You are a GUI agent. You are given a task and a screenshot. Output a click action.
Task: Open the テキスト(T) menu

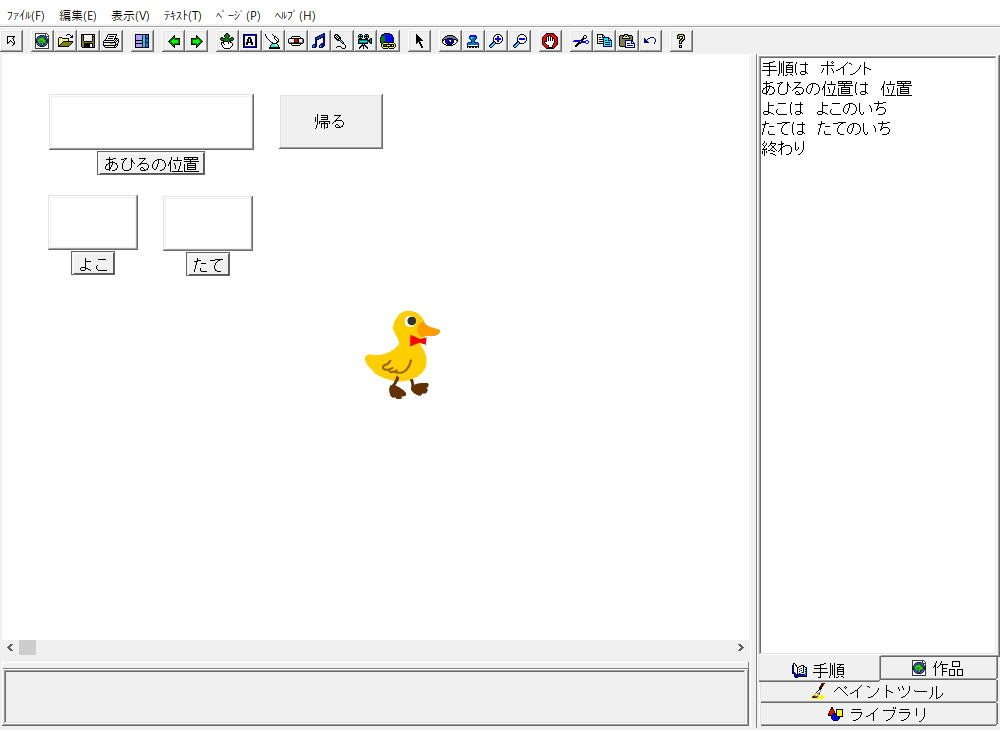pos(182,15)
